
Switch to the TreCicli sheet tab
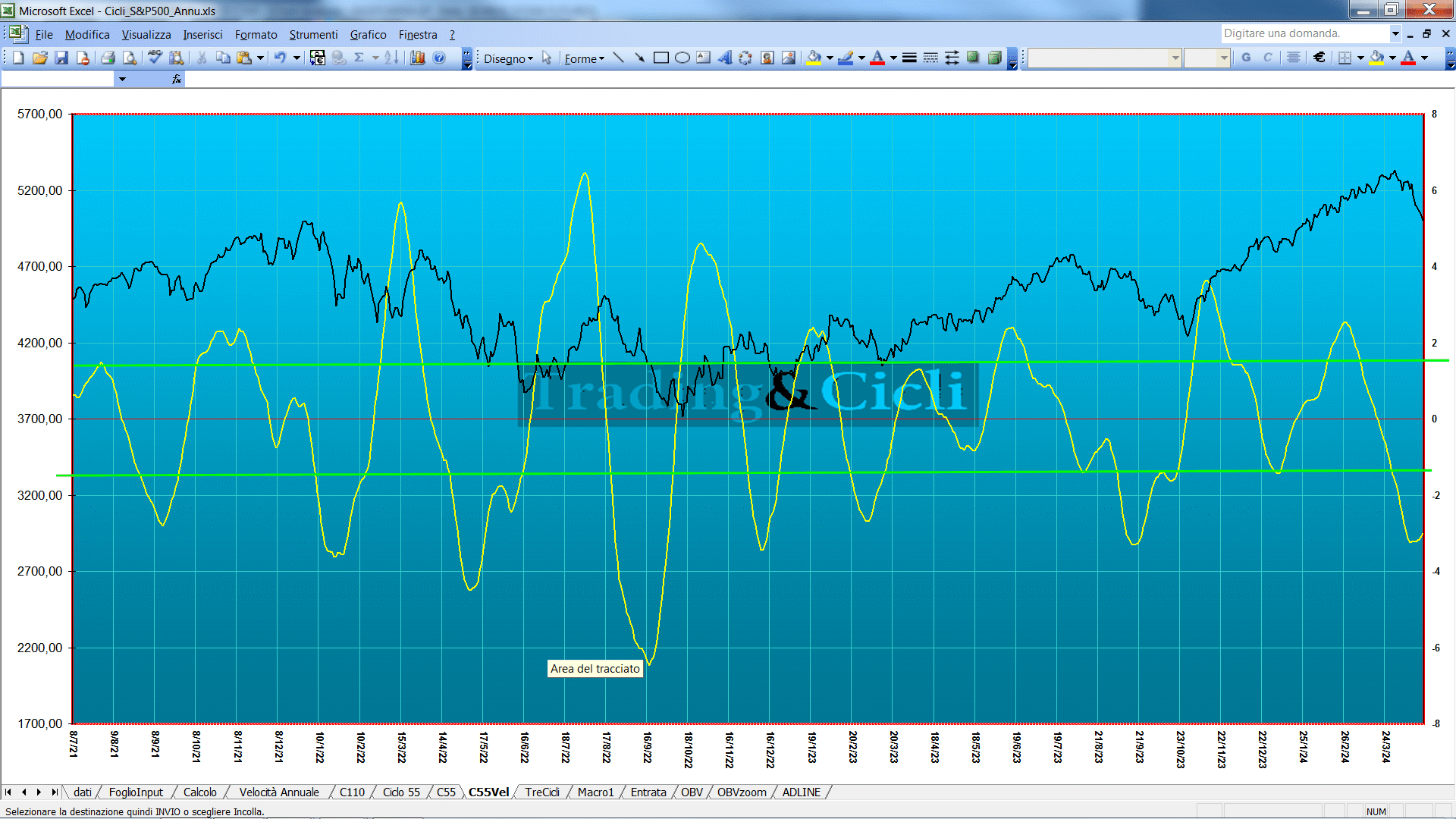tap(542, 792)
